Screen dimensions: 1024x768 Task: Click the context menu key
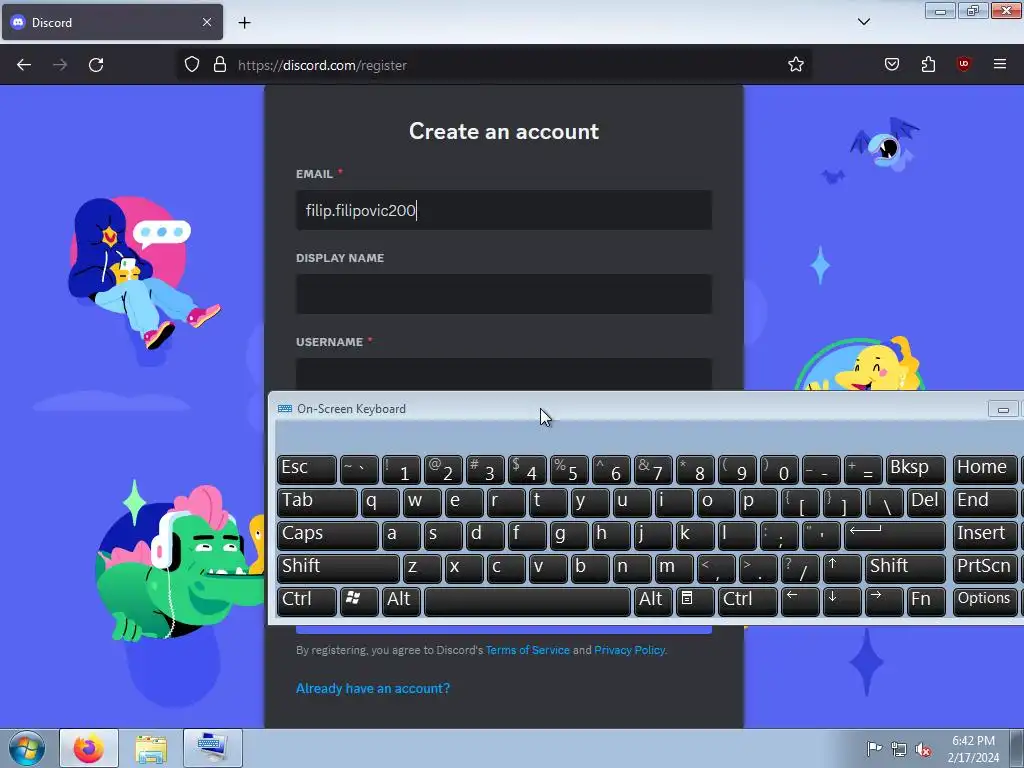tap(695, 601)
